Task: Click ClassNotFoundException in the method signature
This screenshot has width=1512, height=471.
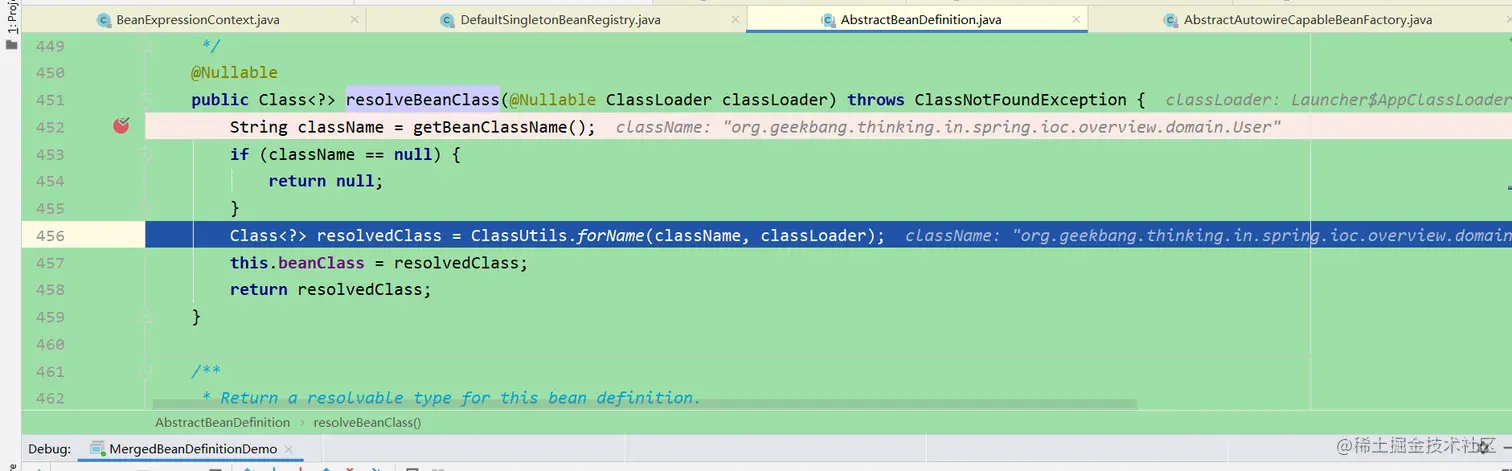Action: point(1021,100)
